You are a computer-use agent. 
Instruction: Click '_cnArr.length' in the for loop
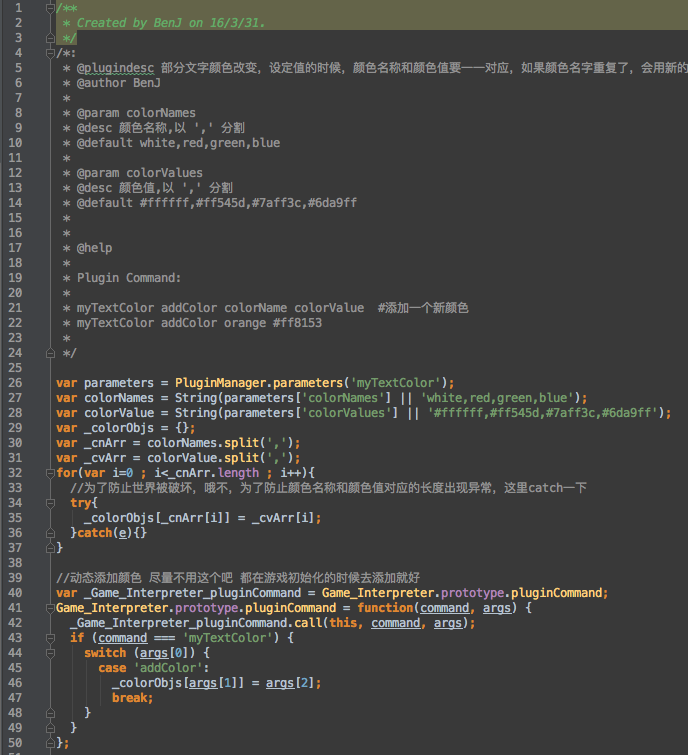point(213,473)
